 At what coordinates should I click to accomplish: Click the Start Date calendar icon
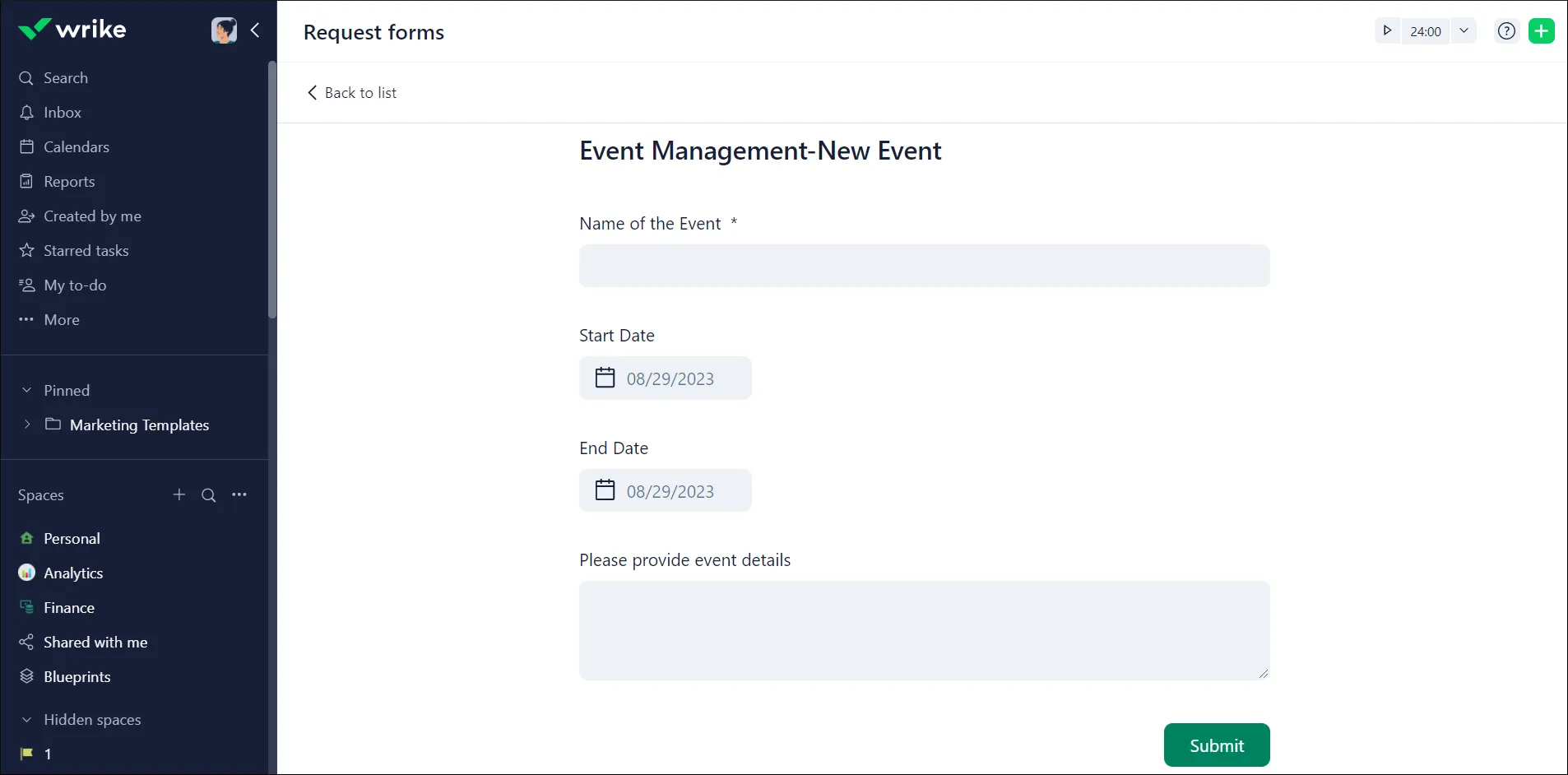pyautogui.click(x=605, y=378)
